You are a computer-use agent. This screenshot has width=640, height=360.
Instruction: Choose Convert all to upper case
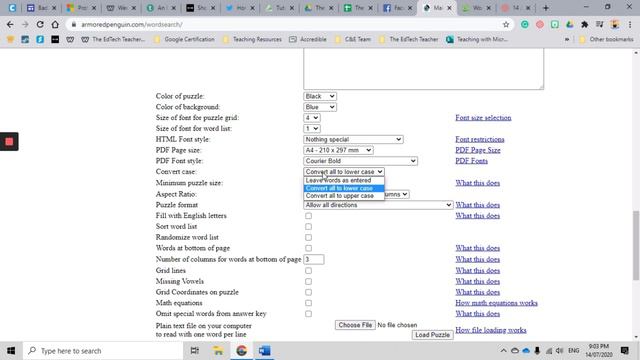tap(344, 196)
